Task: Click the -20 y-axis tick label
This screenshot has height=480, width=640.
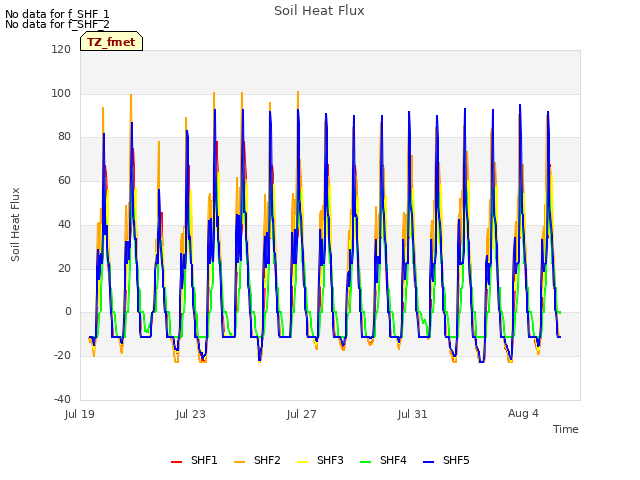Action: pyautogui.click(x=62, y=356)
